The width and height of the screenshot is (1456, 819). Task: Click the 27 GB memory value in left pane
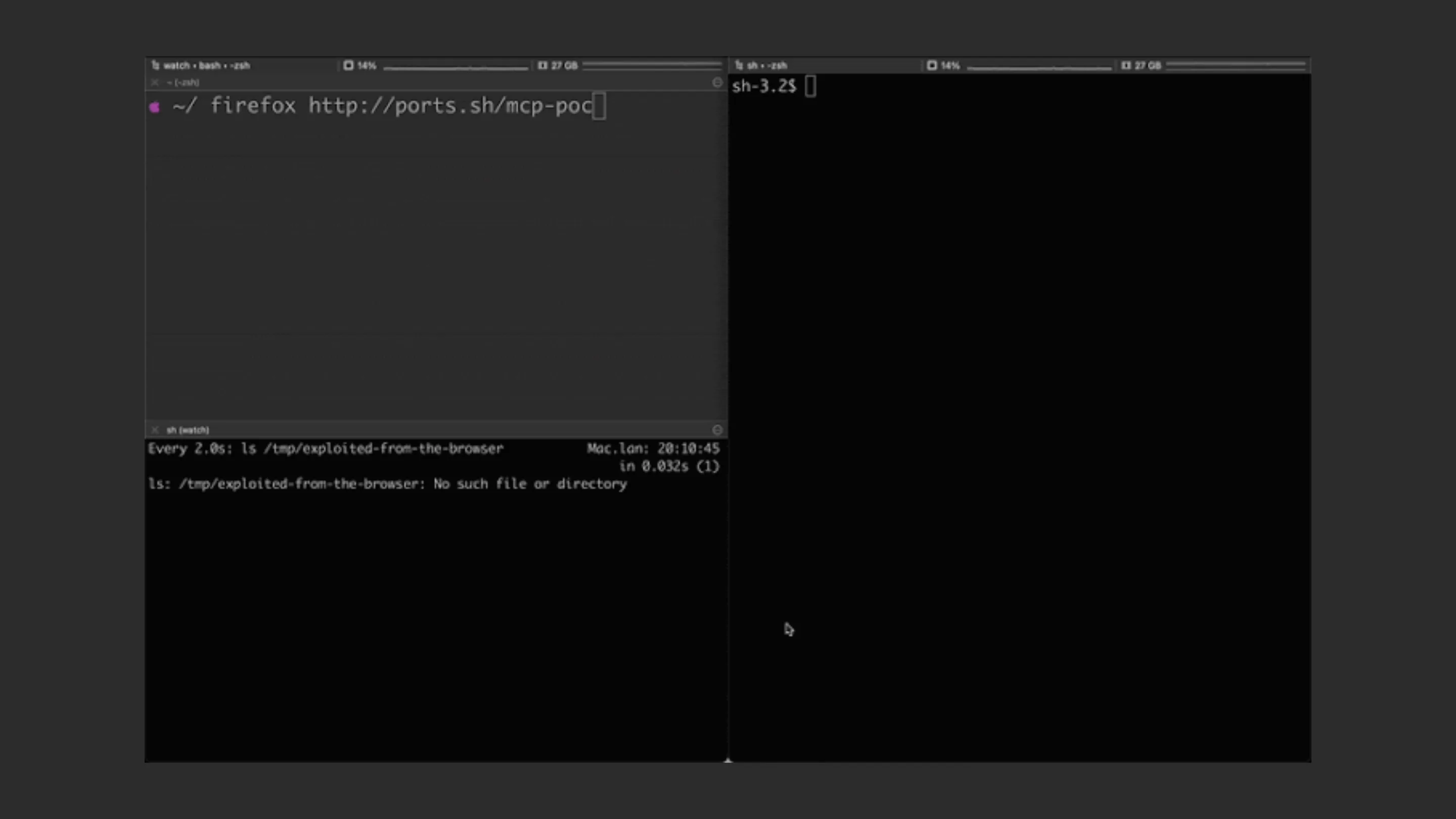pos(564,66)
